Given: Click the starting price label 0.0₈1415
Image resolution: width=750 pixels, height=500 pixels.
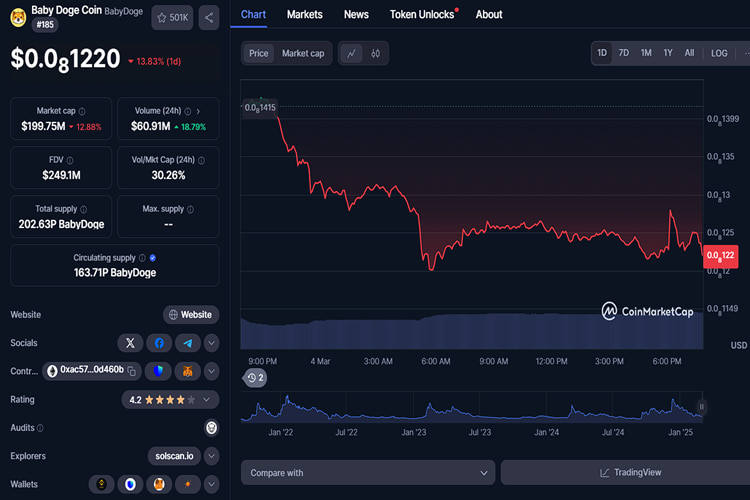Looking at the screenshot, I should tap(260, 108).
